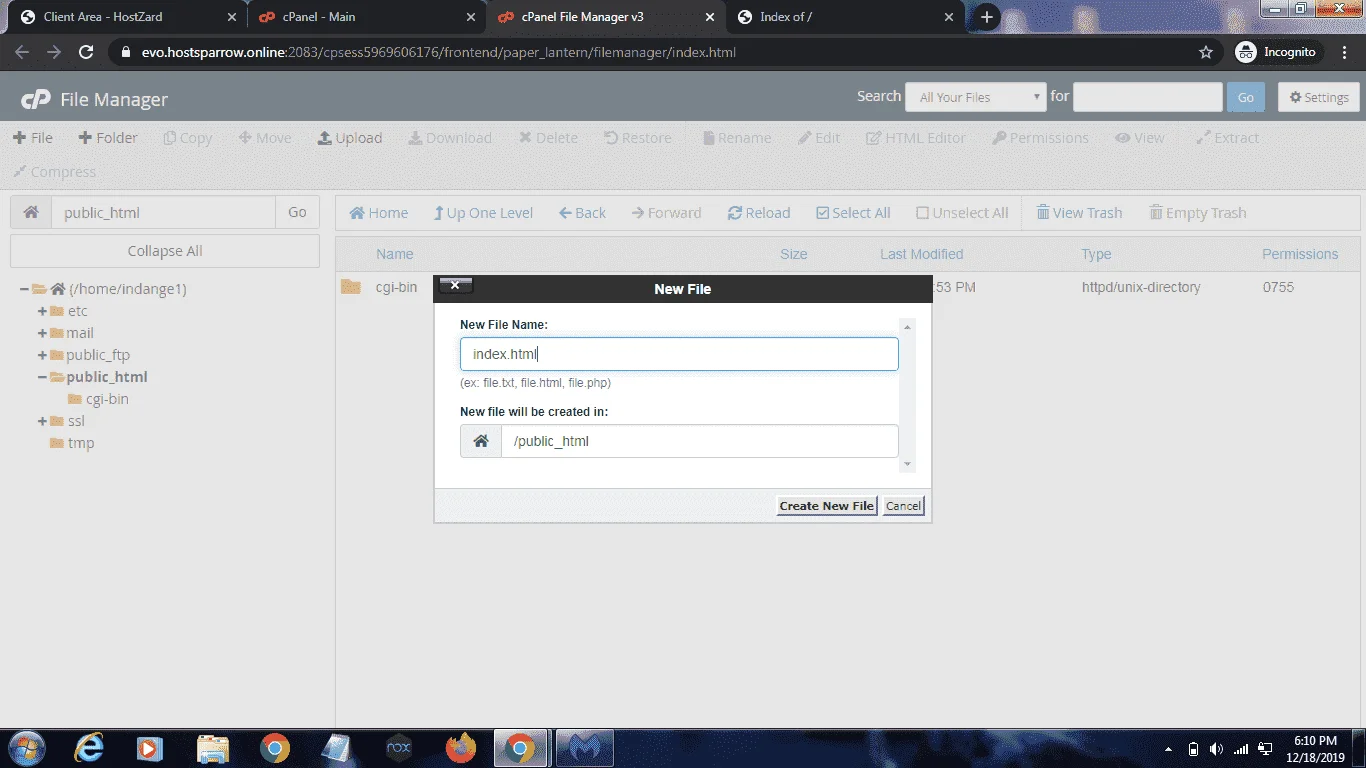This screenshot has width=1366, height=768.
Task: Click the Home button in navigation bar
Action: tap(378, 213)
